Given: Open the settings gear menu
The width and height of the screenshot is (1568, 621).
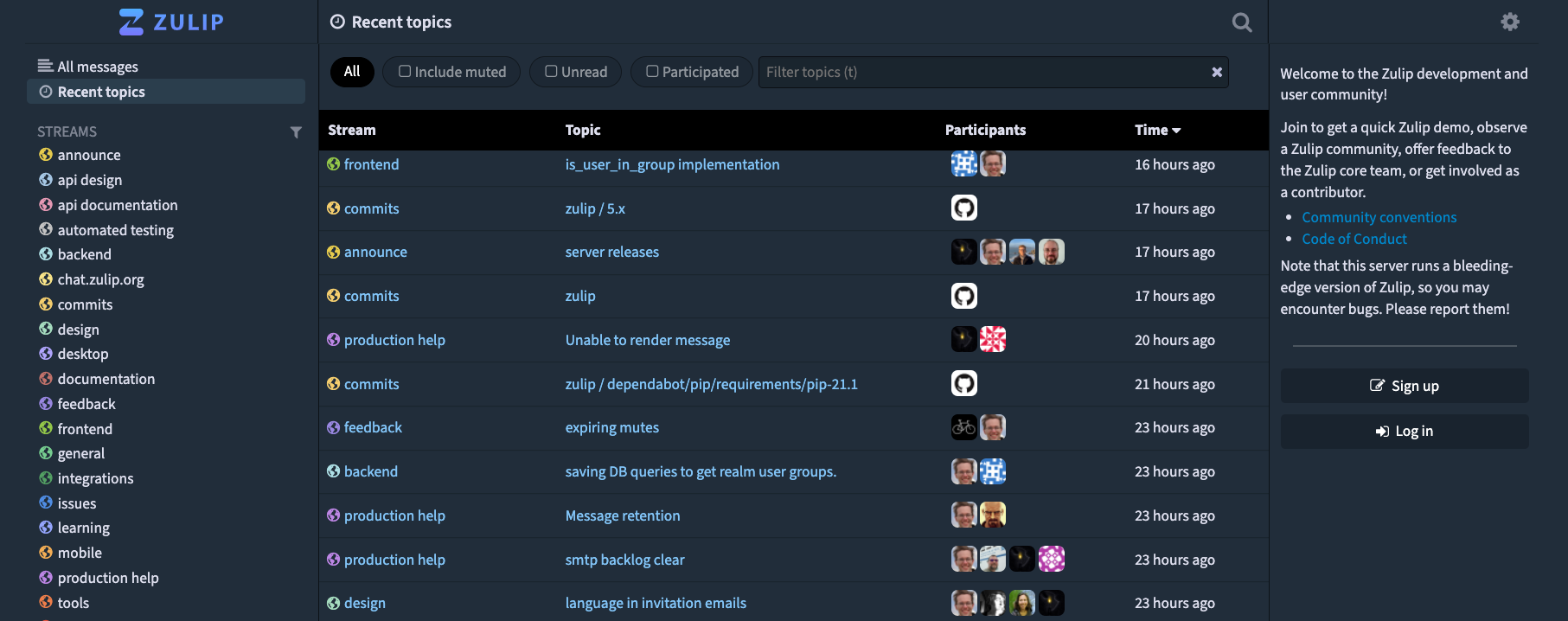Looking at the screenshot, I should [1509, 22].
